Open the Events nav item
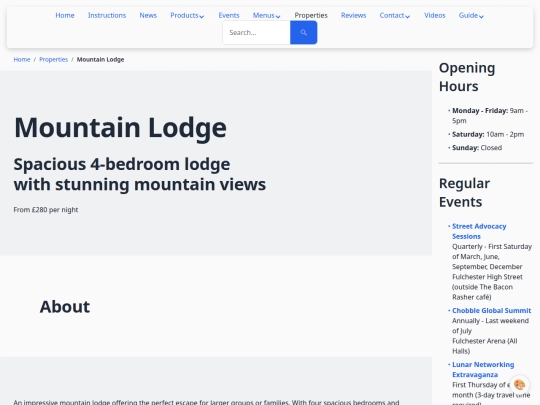540x405 pixels. click(229, 15)
